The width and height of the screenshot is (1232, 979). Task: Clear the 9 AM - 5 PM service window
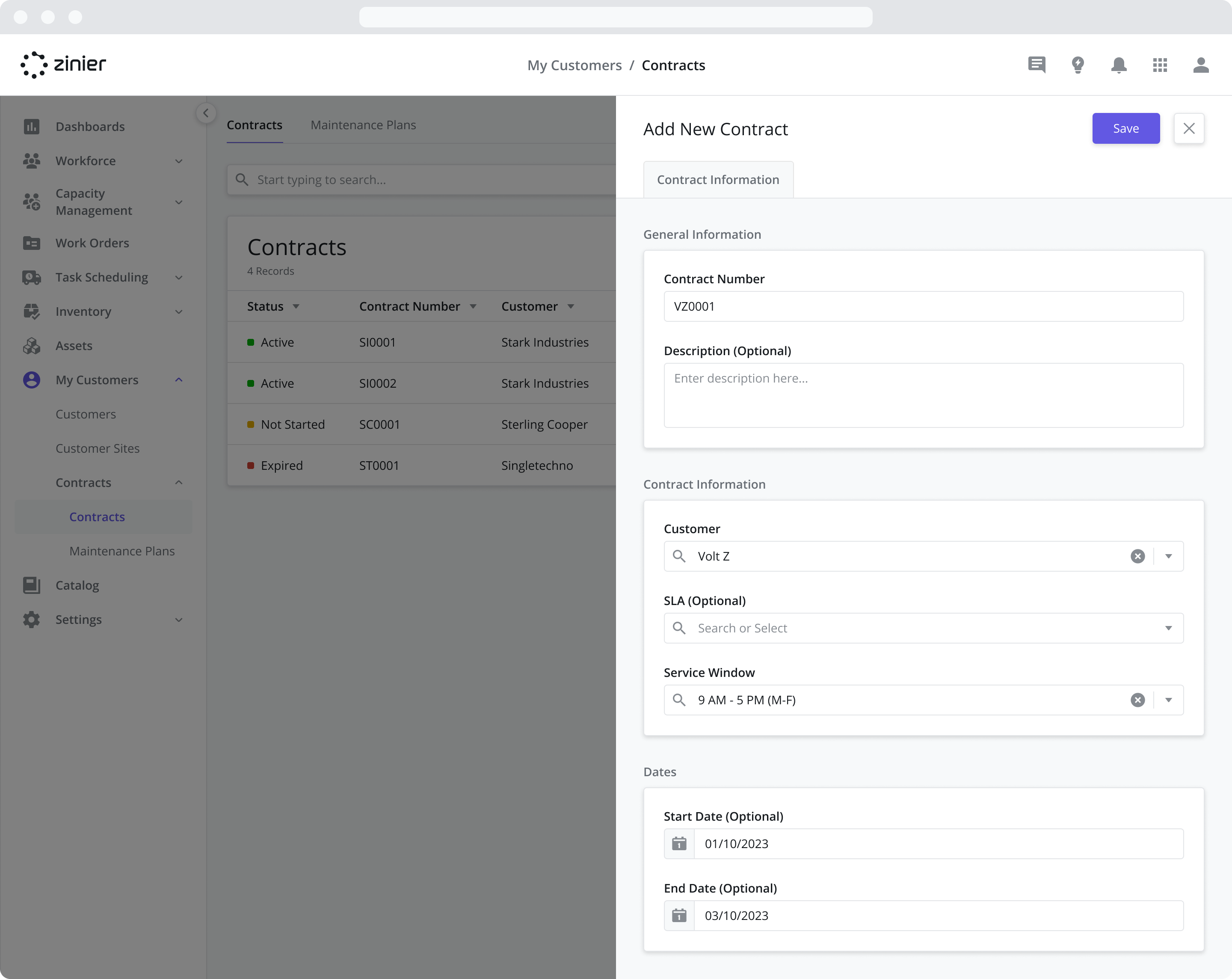point(1138,700)
